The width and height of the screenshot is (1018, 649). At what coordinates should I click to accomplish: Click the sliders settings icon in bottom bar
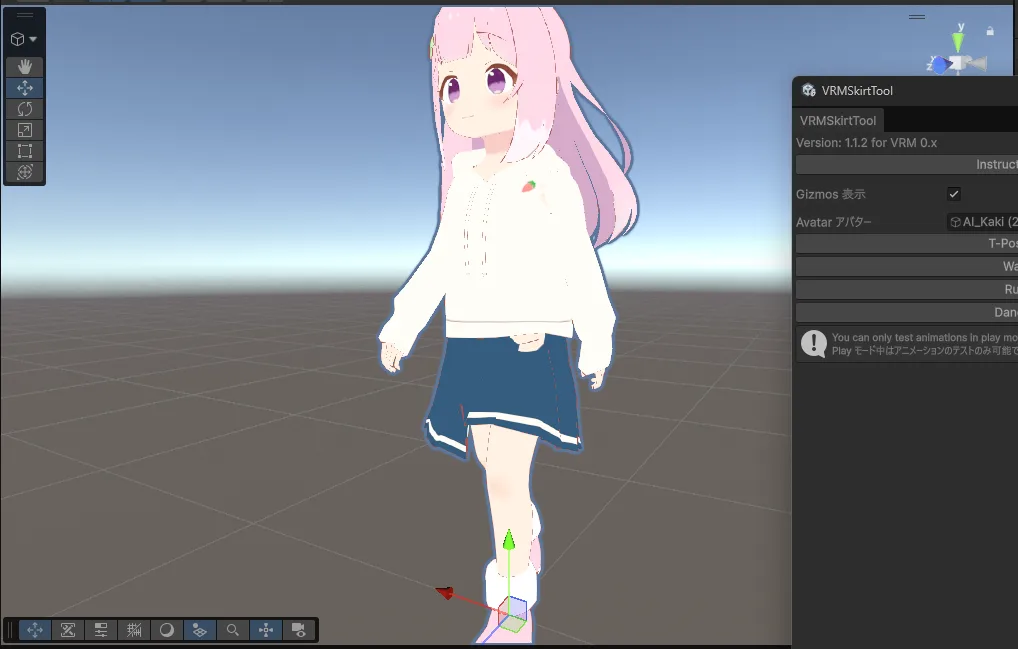[101, 630]
